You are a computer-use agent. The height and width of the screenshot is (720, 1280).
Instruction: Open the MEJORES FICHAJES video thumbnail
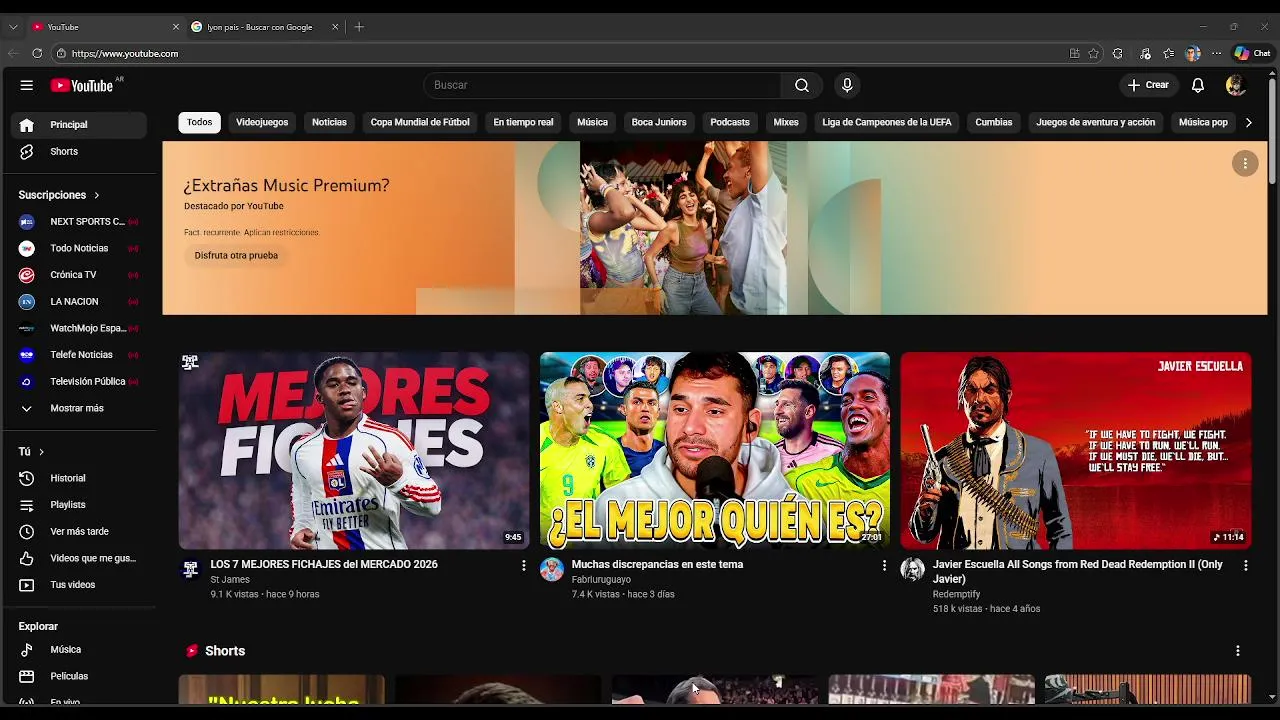[354, 450]
